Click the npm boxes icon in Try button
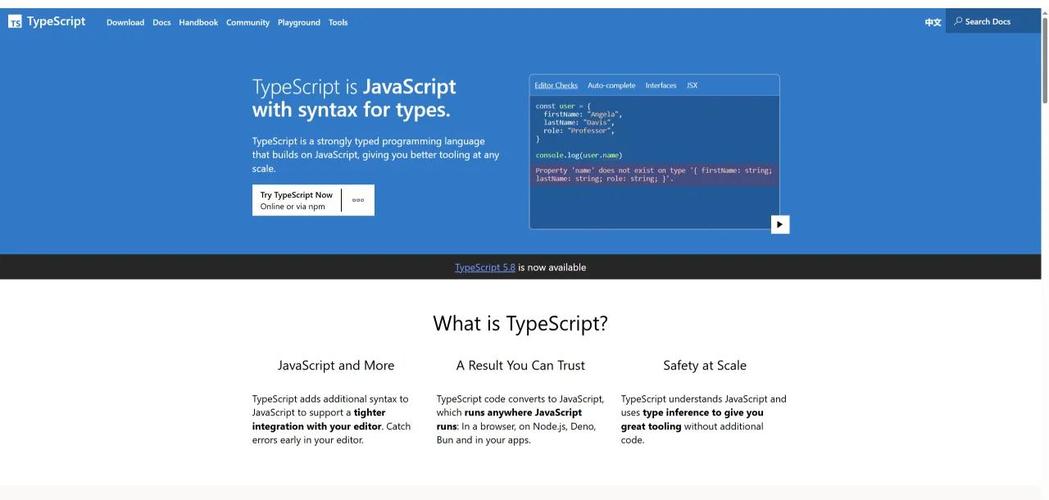1049x500 pixels. [x=358, y=200]
